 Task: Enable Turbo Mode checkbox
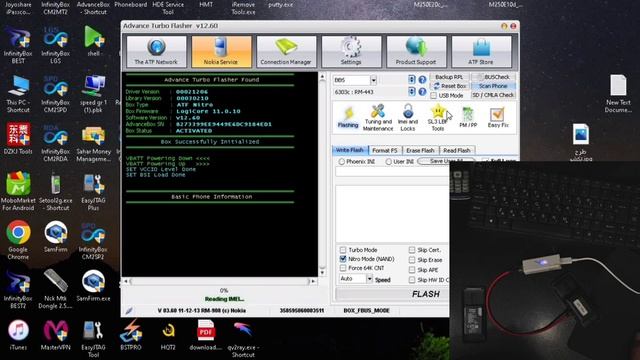(x=343, y=250)
